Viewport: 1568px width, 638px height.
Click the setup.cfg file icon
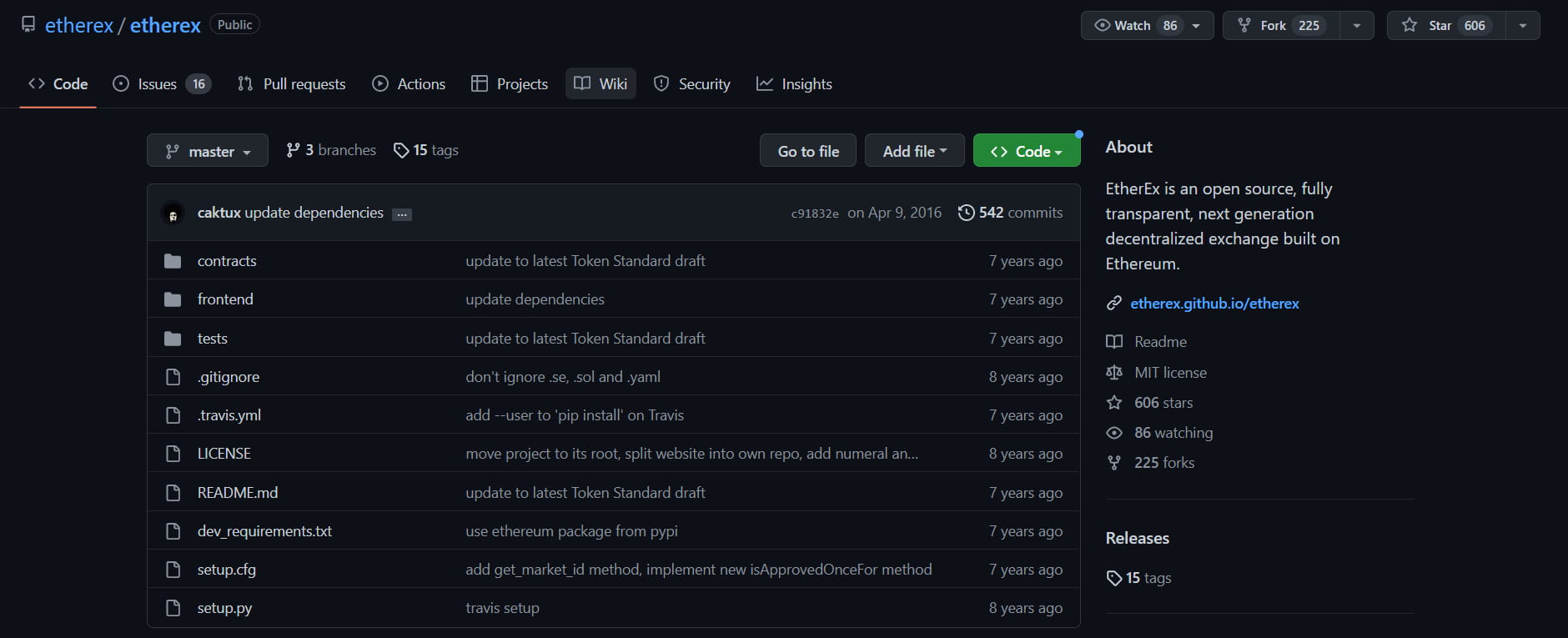coord(173,570)
